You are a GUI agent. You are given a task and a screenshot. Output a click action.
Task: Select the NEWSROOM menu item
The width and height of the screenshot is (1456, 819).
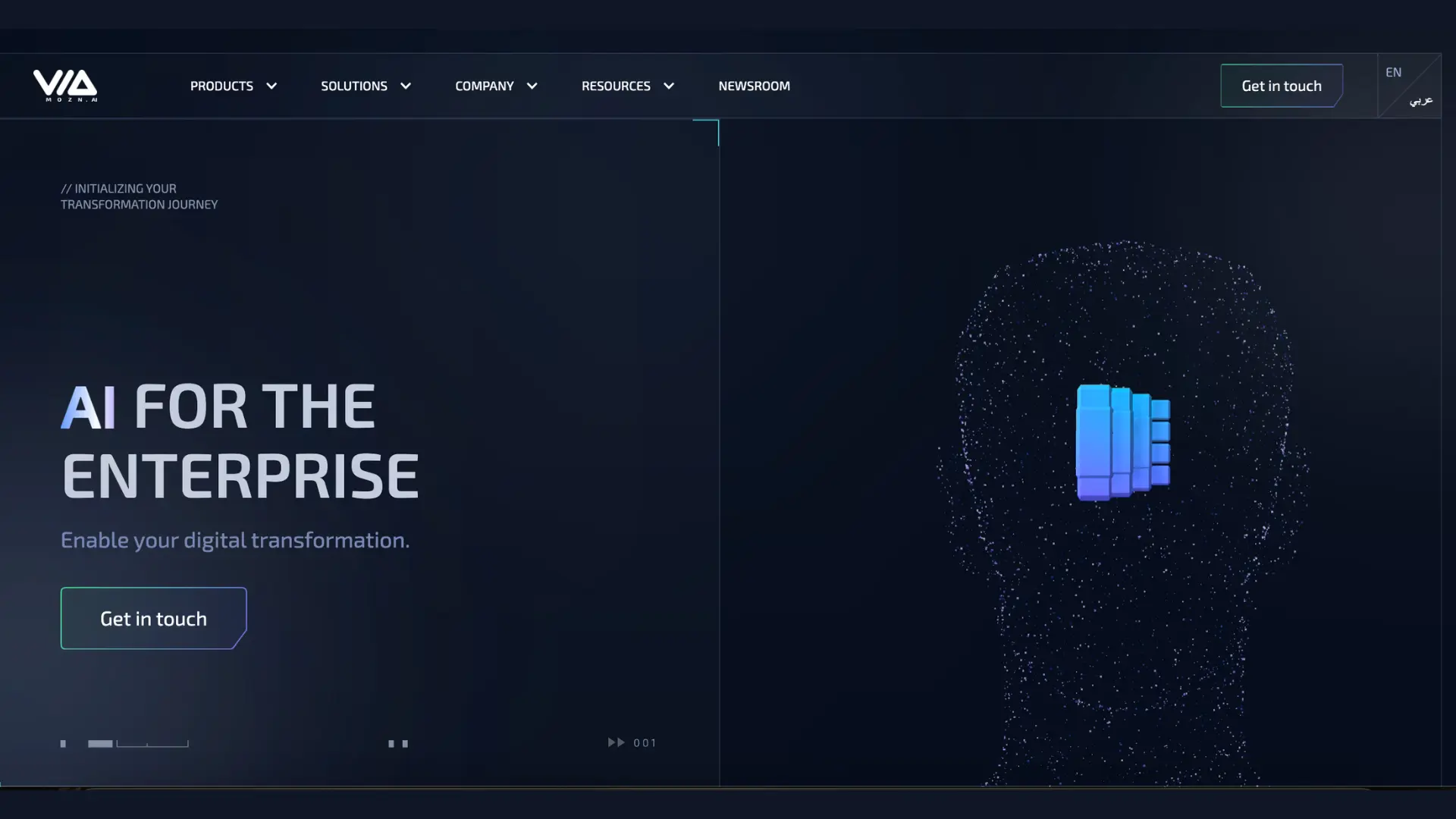[754, 85]
